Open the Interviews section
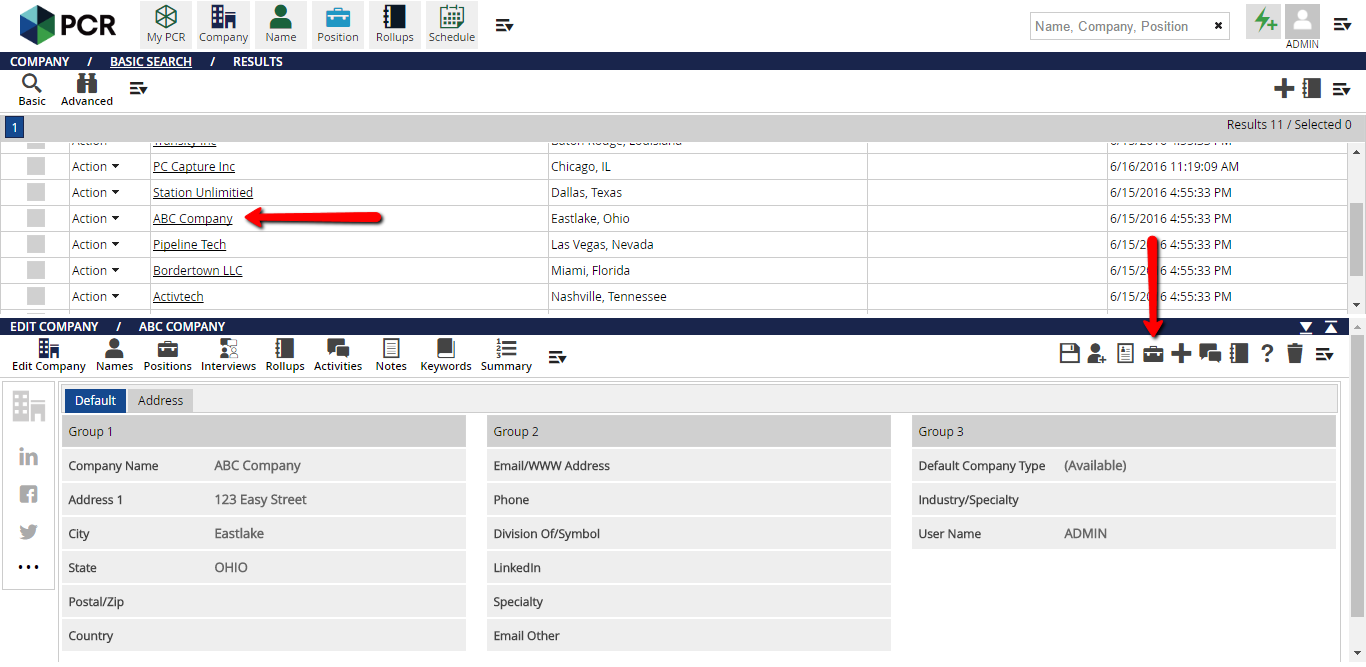The image size is (1366, 667). click(x=229, y=354)
